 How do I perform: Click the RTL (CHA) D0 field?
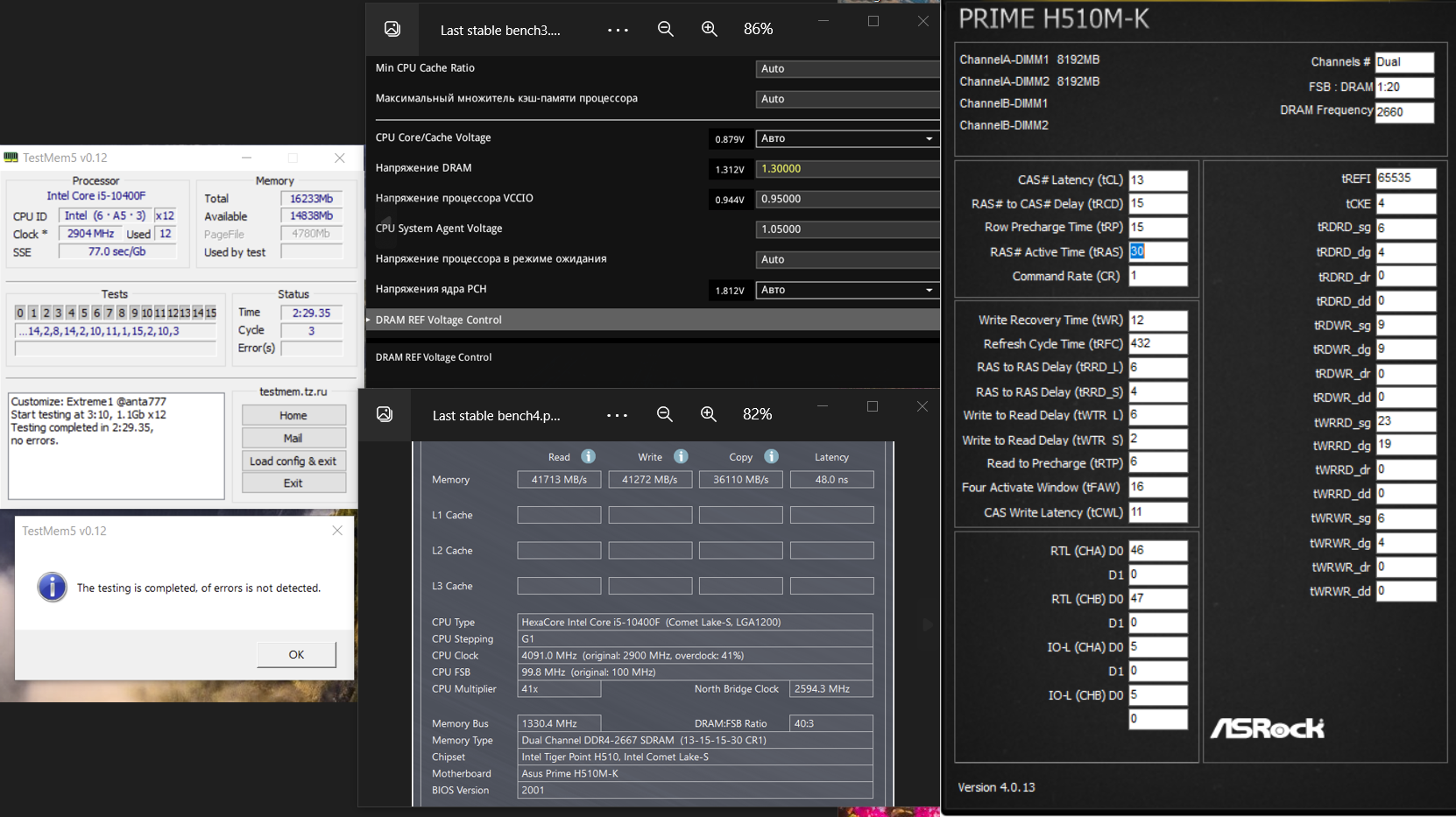[x=1158, y=550]
